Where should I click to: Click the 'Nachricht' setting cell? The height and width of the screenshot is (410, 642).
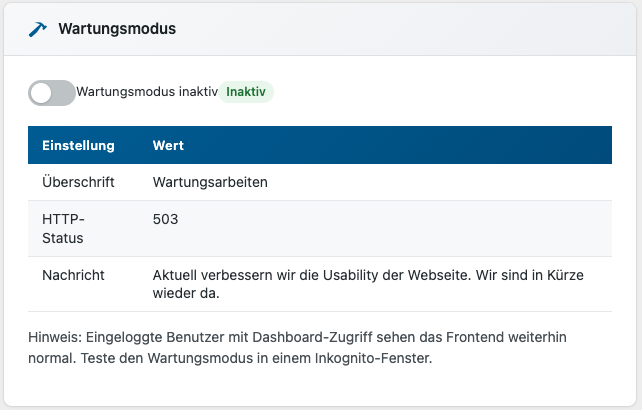click(x=73, y=275)
